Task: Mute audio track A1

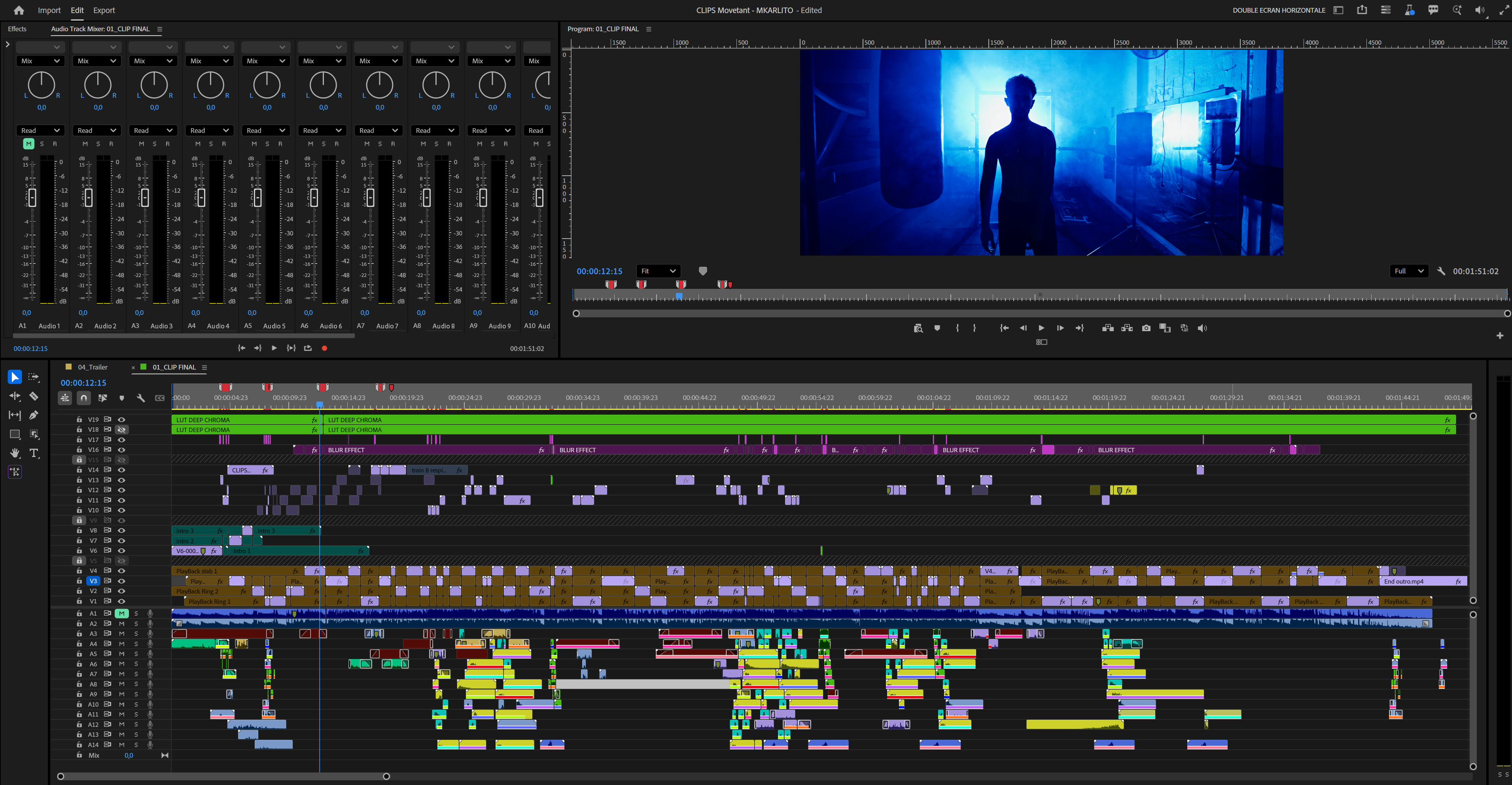Action: (x=121, y=613)
